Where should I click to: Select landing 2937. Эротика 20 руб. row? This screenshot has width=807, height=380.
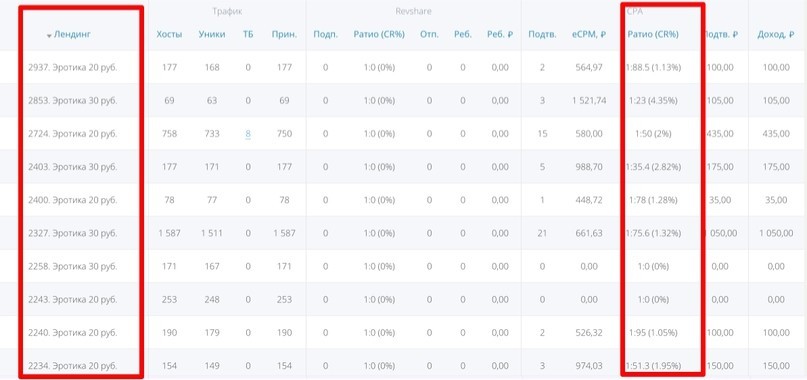click(x=404, y=67)
